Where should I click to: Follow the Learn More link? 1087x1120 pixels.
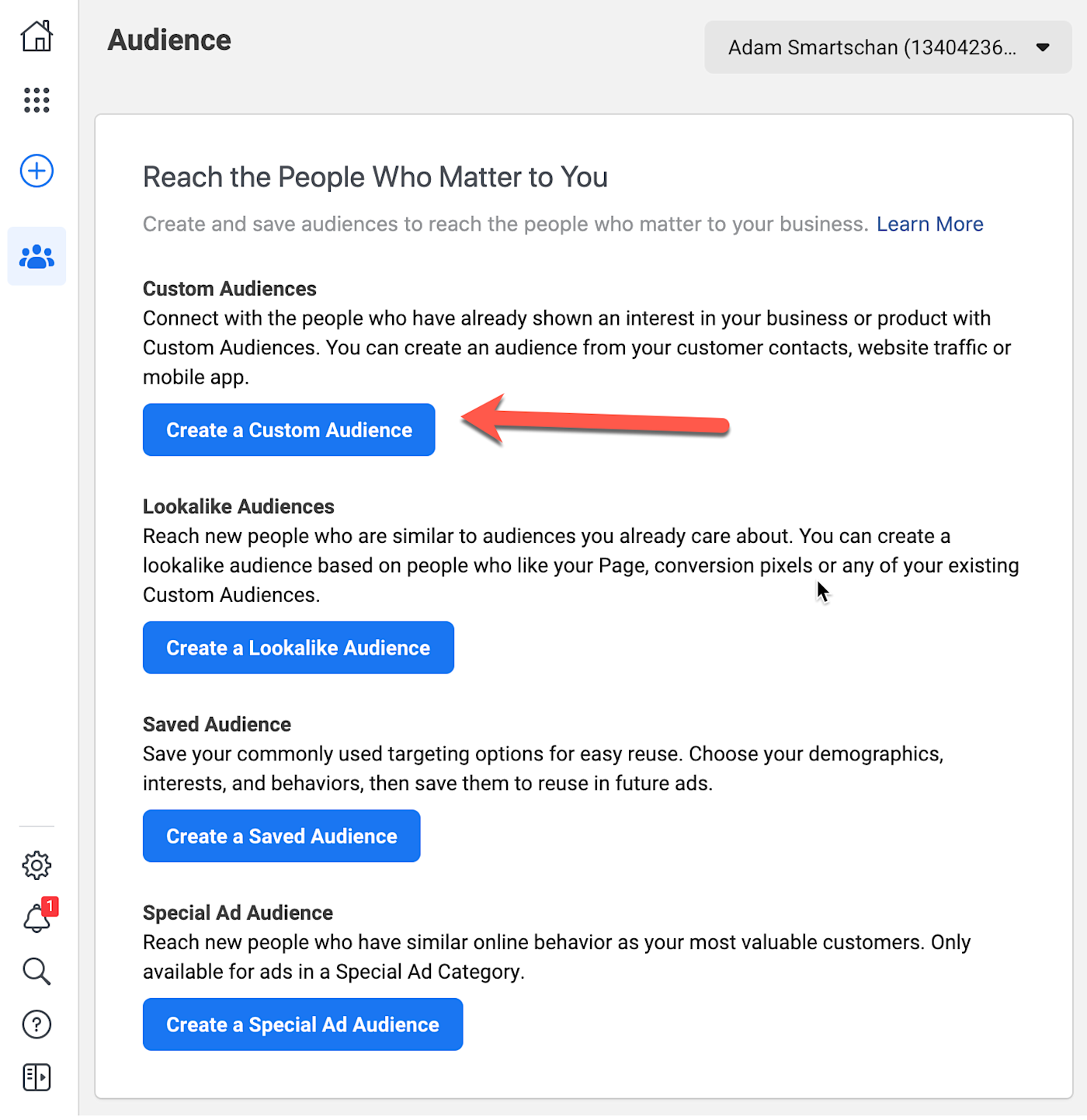tap(930, 224)
